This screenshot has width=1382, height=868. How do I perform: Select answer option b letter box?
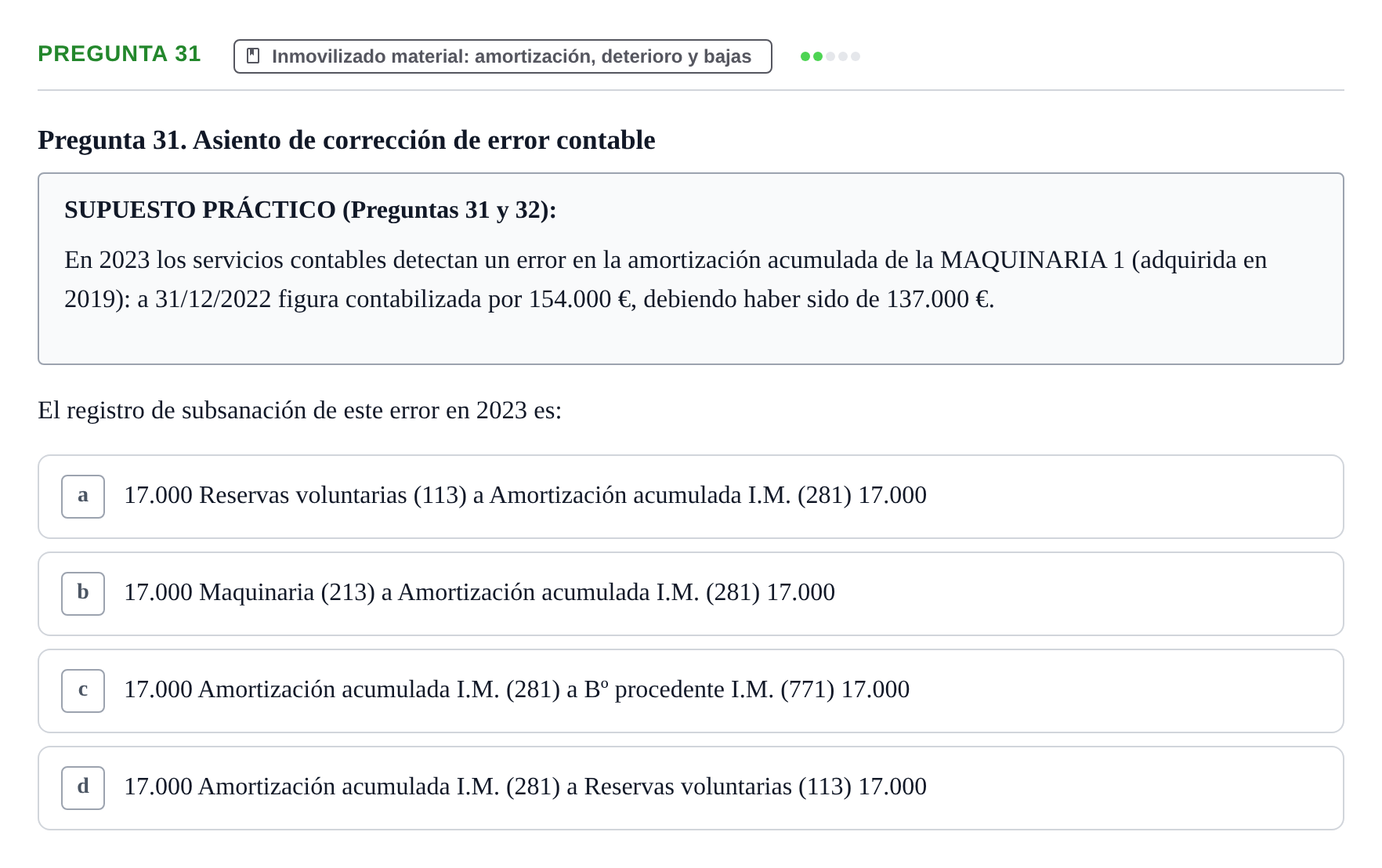tap(83, 594)
